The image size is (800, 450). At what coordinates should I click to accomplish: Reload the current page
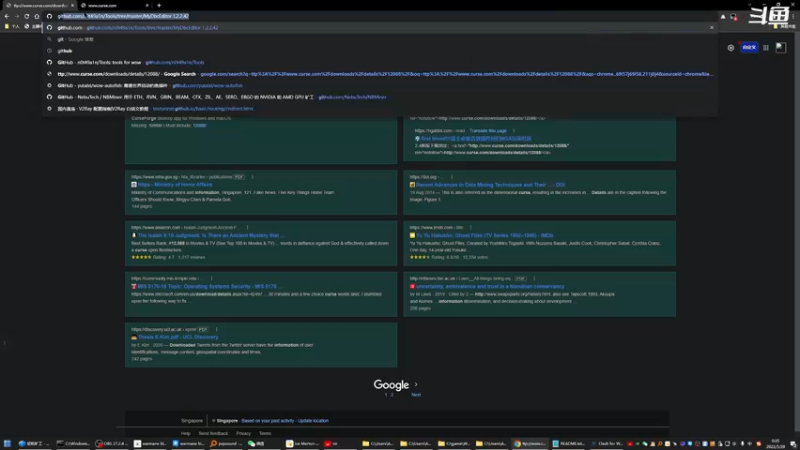[27, 16]
